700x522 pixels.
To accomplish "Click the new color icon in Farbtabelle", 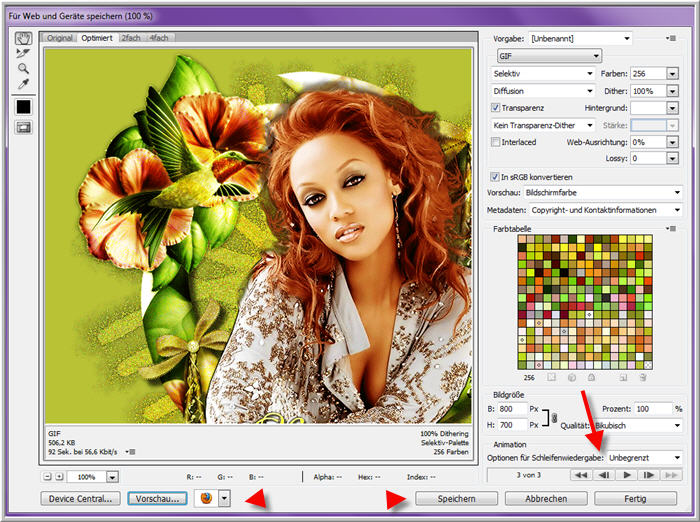I will pyautogui.click(x=623, y=377).
